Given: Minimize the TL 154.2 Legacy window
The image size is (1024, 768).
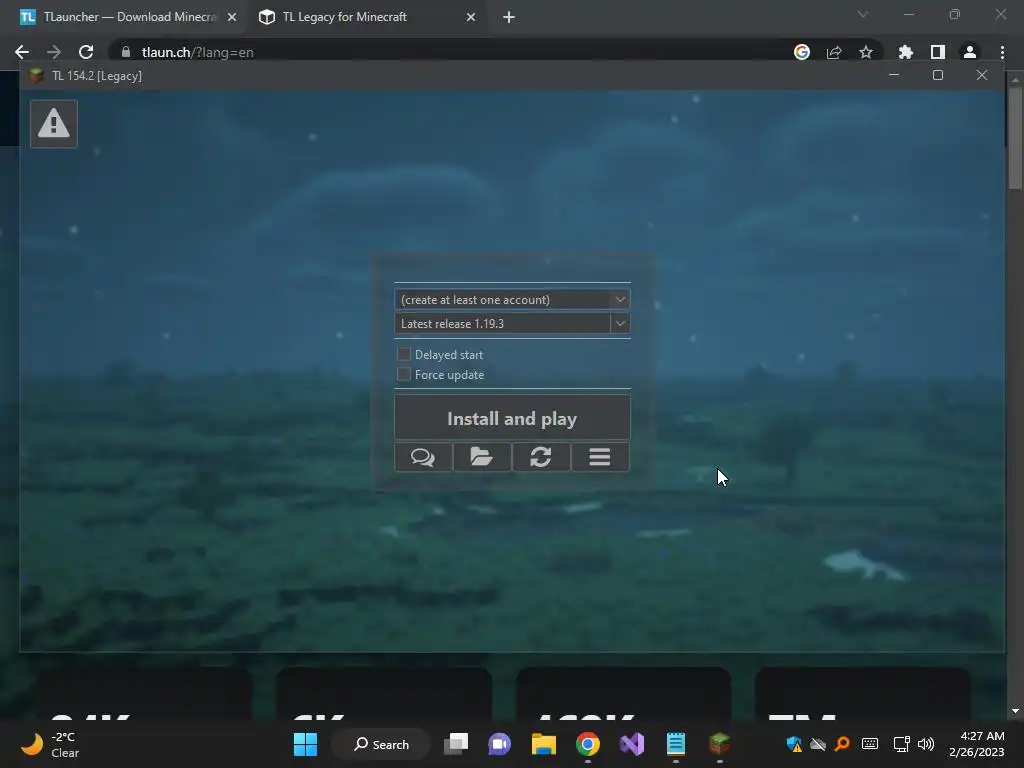Looking at the screenshot, I should pyautogui.click(x=894, y=75).
